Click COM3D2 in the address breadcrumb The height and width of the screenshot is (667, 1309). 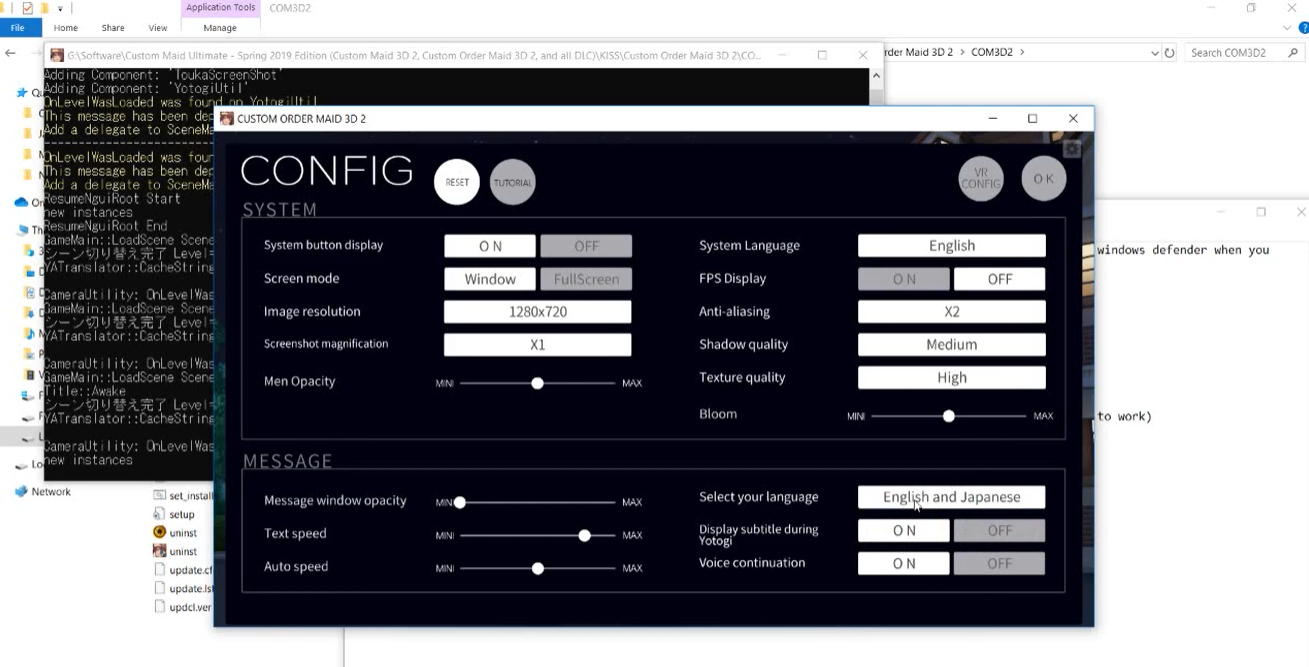tap(991, 52)
